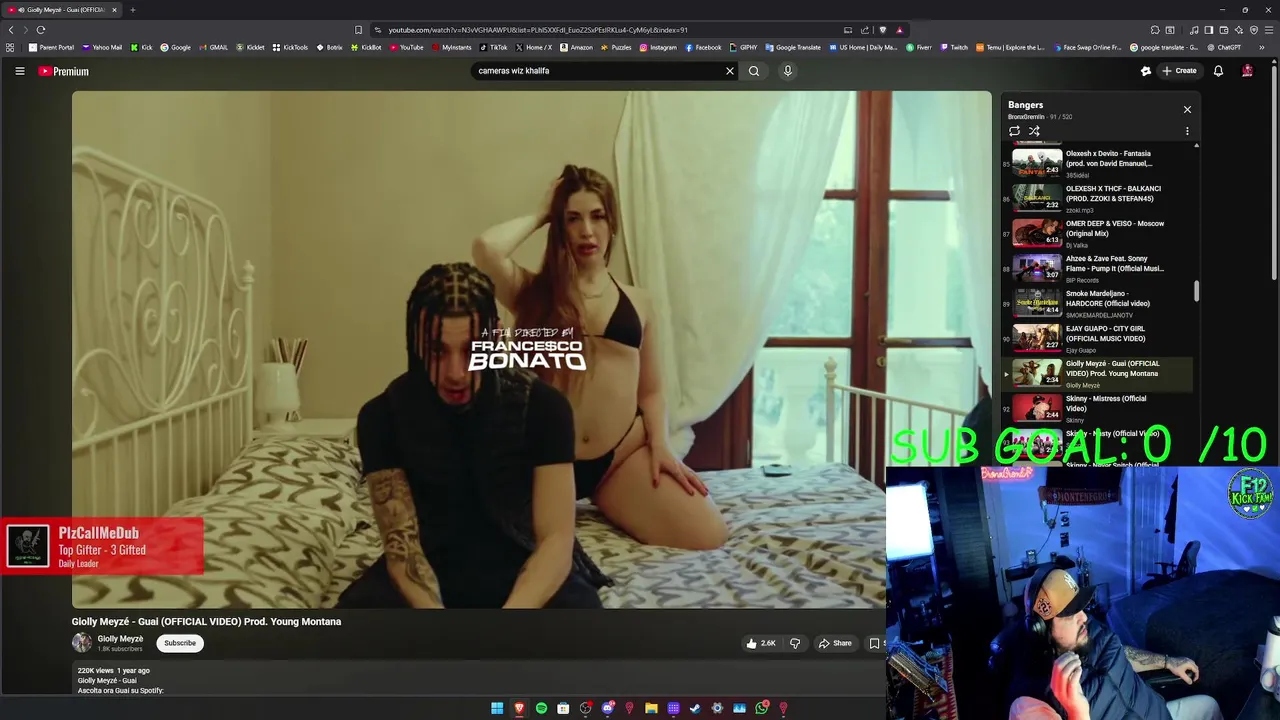Viewport: 1280px width, 720px height.
Task: Open Windows Settings gear from taskbar
Action: point(717,708)
